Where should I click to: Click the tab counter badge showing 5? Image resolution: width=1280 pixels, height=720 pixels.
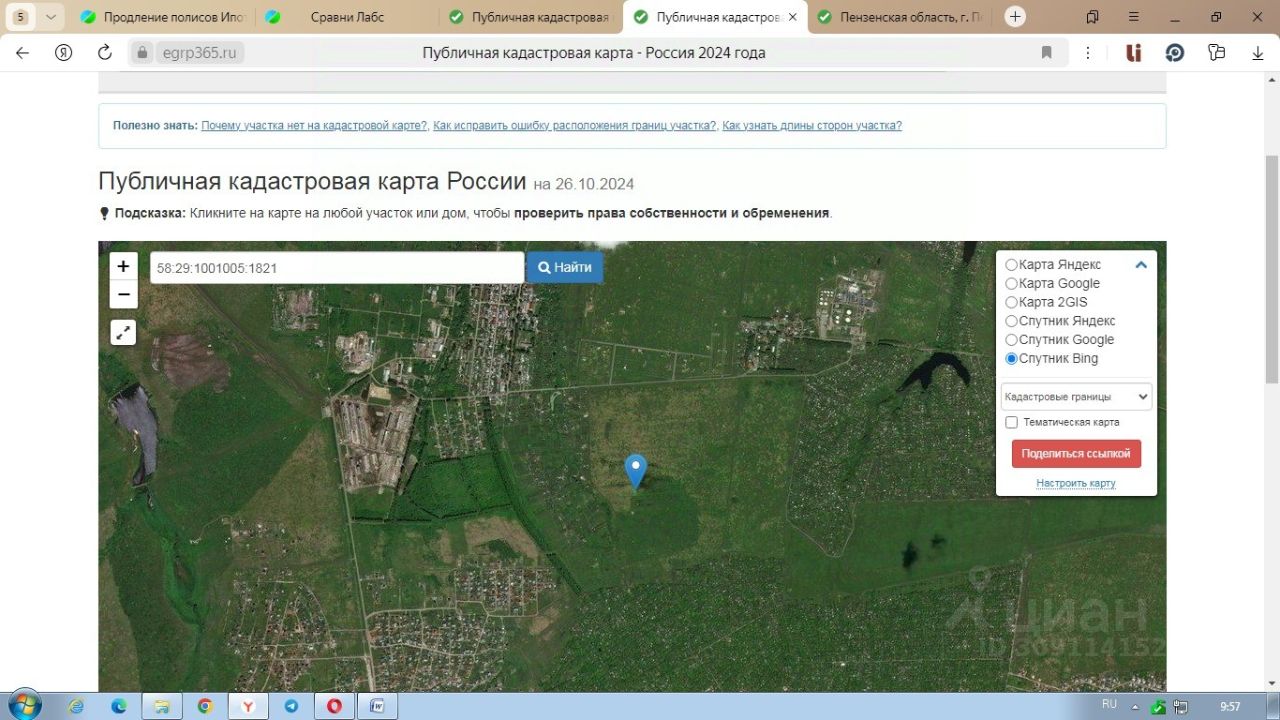tap(21, 17)
